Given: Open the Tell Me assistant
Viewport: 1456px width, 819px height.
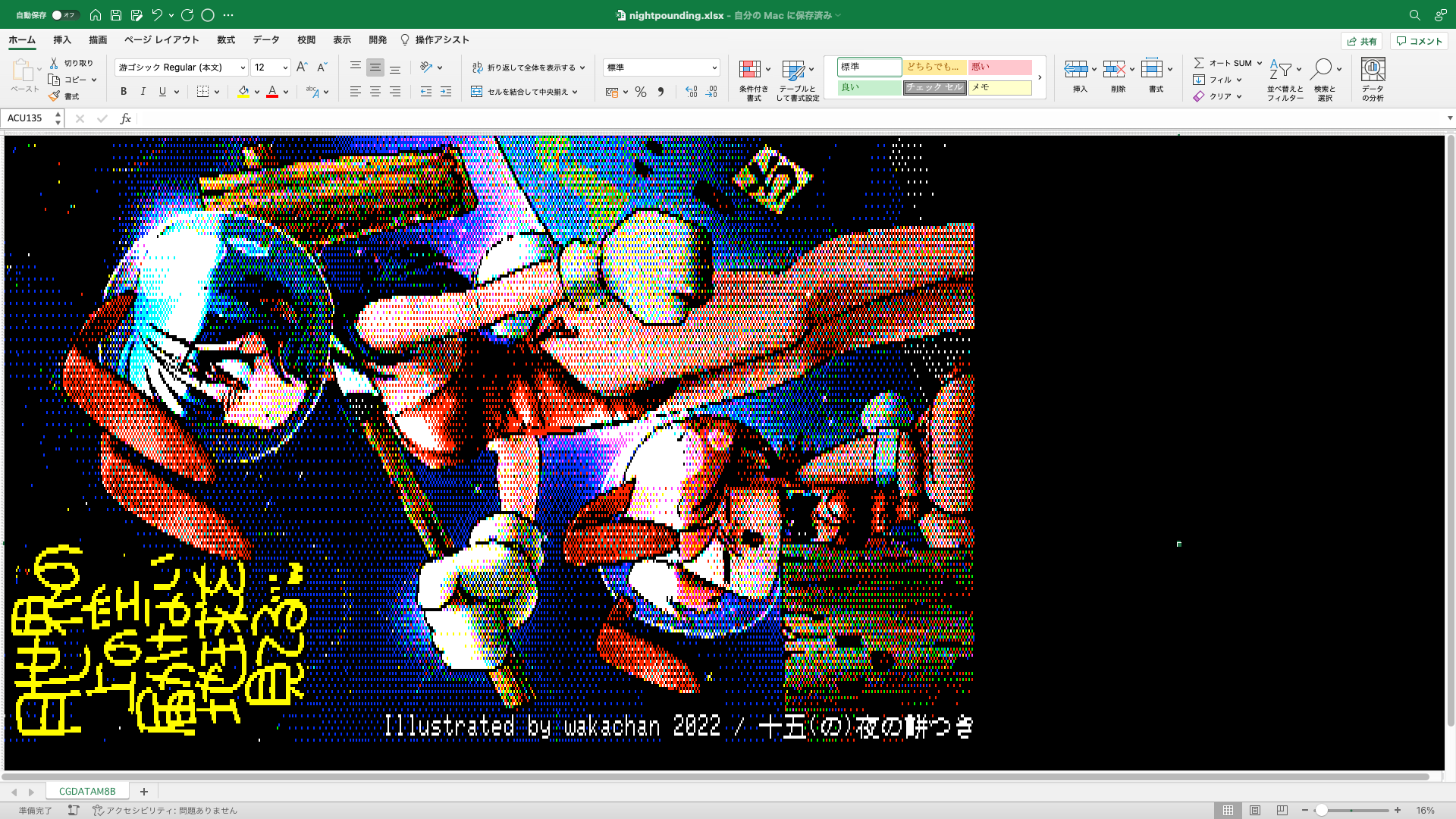Looking at the screenshot, I should 435,40.
